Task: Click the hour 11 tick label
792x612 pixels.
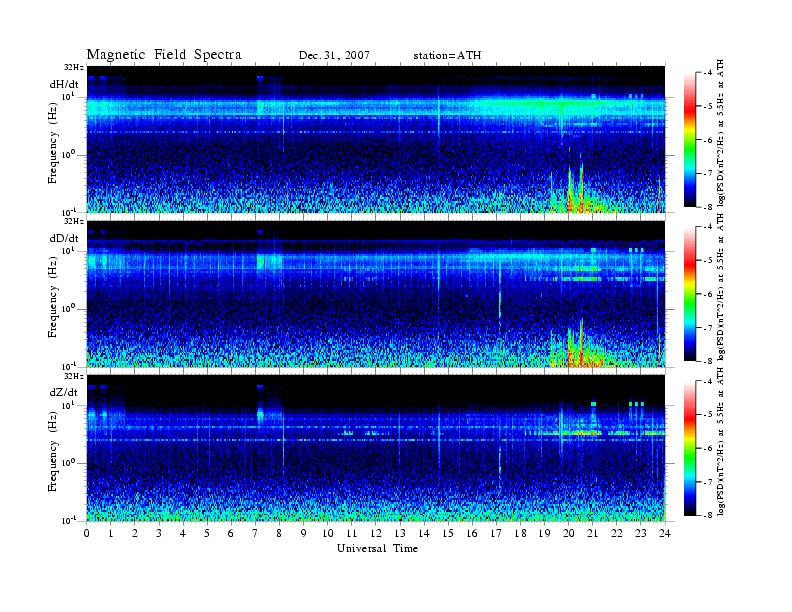Action: coord(352,533)
